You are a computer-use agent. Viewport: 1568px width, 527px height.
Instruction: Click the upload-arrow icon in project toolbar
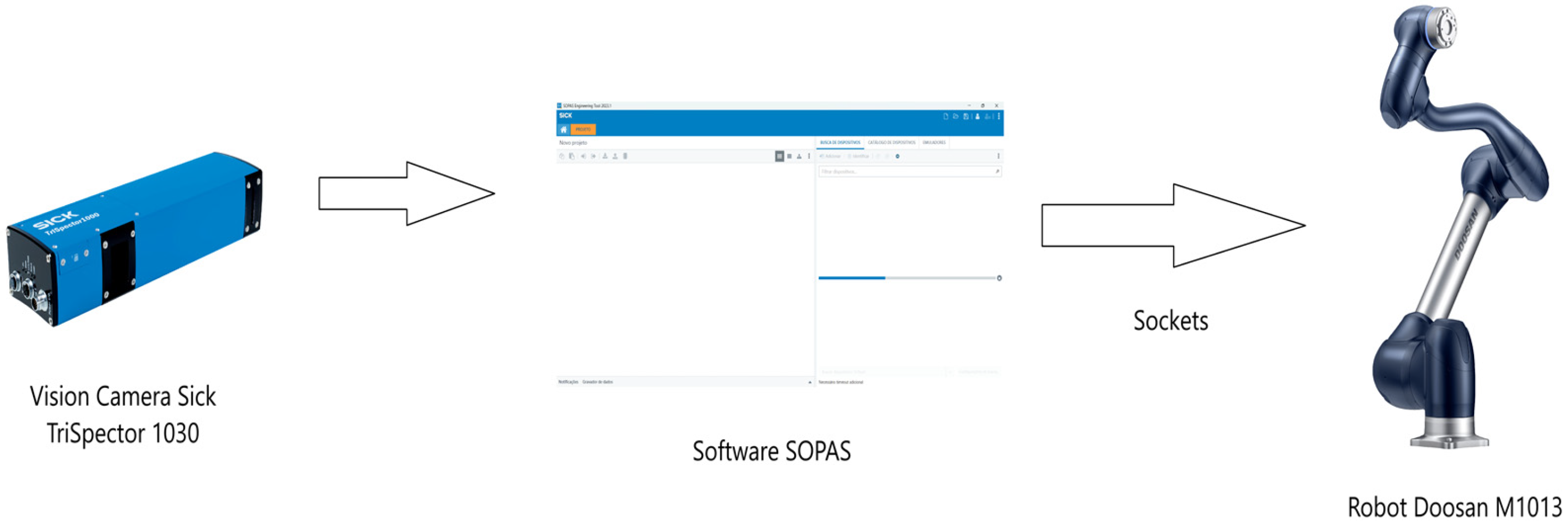click(x=615, y=156)
